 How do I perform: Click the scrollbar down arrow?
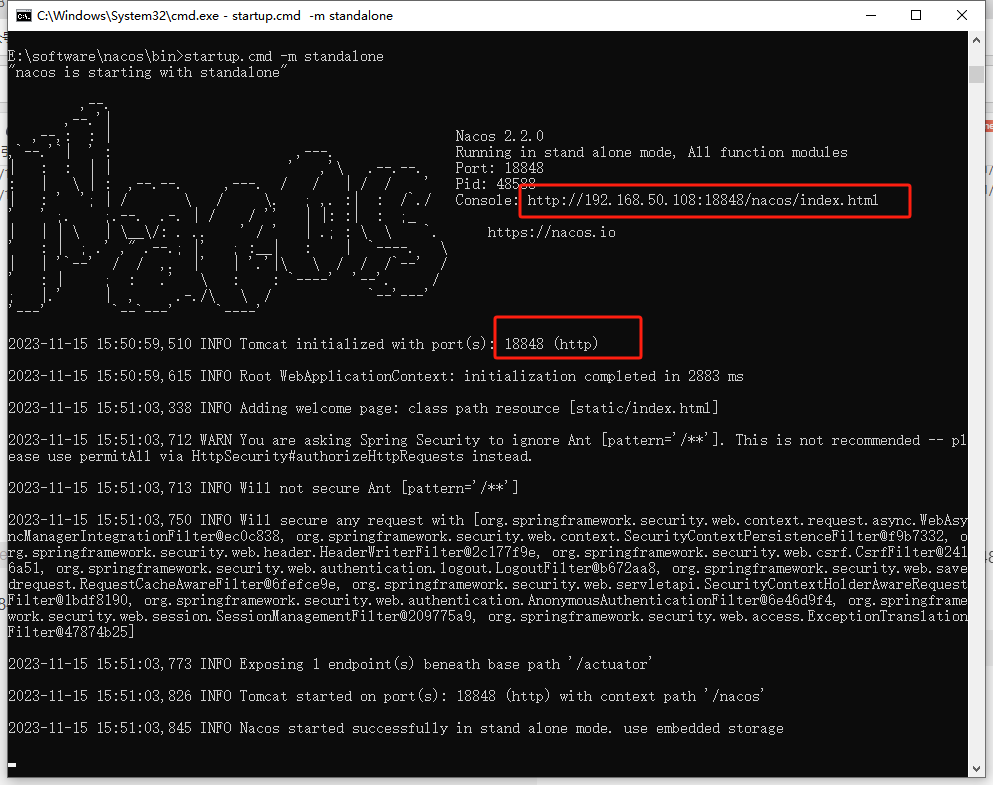[x=976, y=769]
